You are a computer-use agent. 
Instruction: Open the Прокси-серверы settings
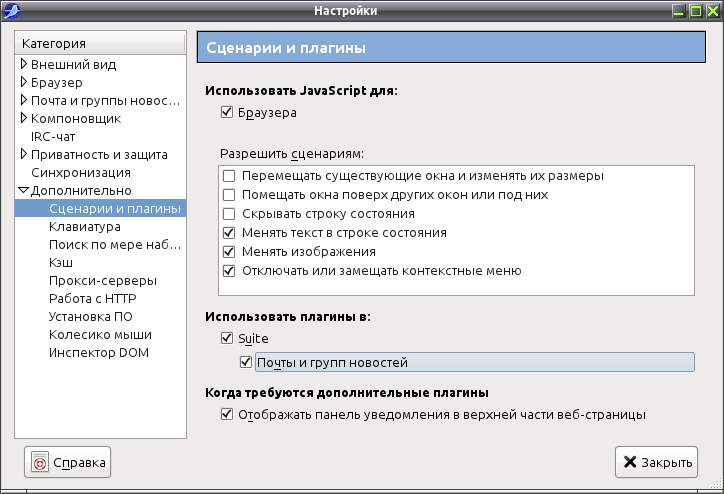[x=103, y=281]
